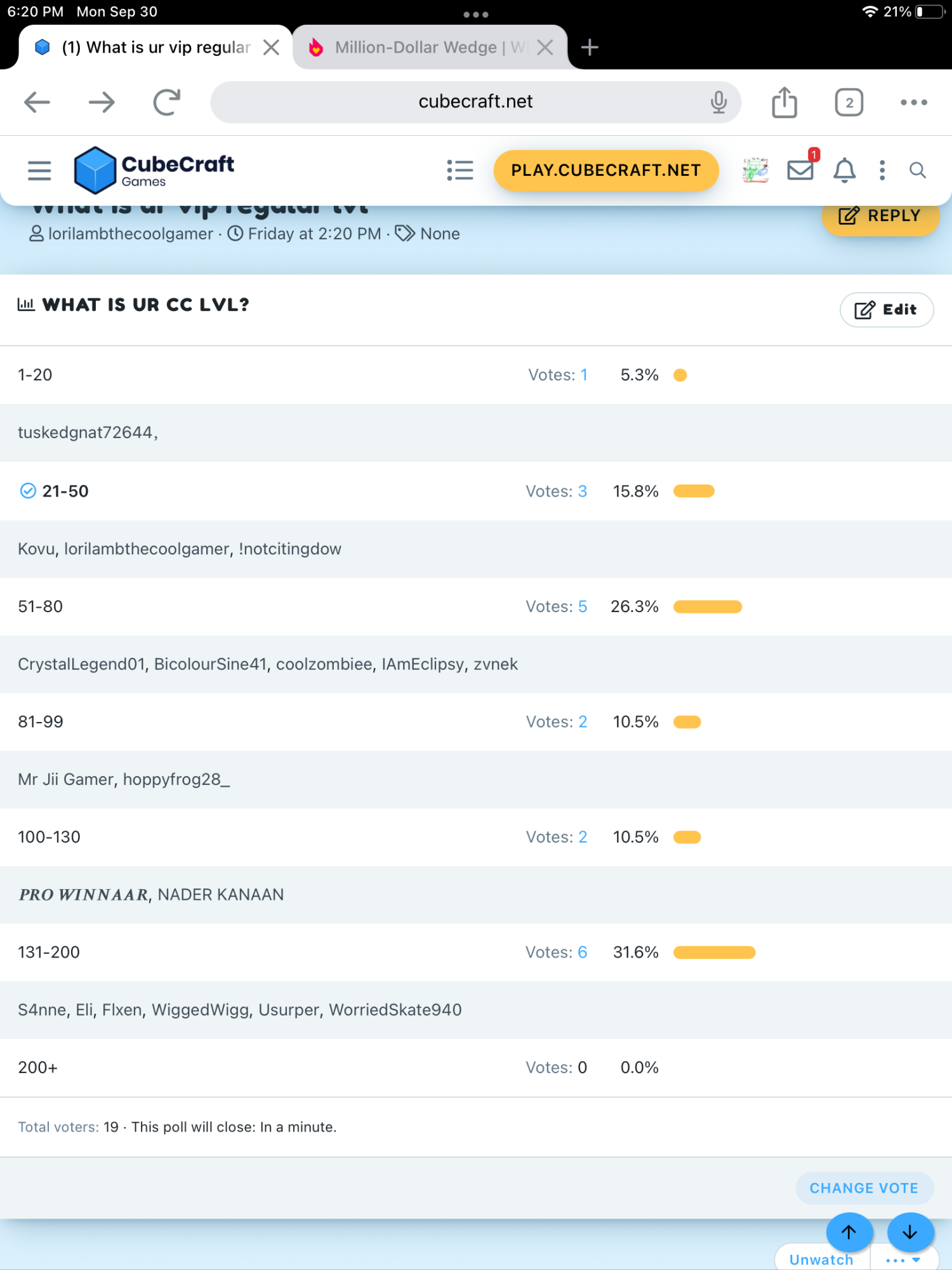
Task: Jump to top with blue up arrow
Action: 849,1232
